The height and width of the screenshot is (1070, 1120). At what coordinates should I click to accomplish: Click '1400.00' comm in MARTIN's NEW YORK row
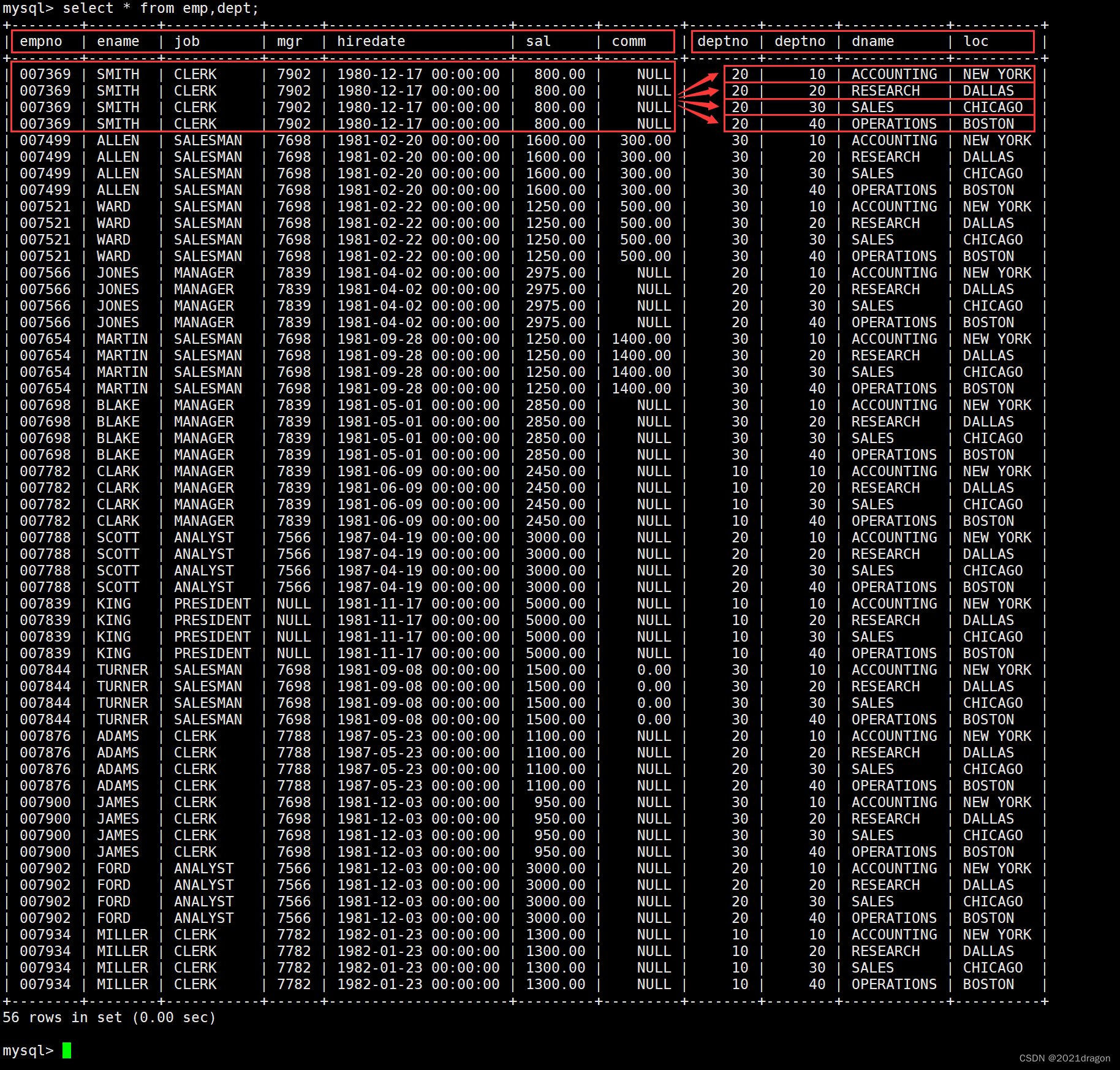641,339
